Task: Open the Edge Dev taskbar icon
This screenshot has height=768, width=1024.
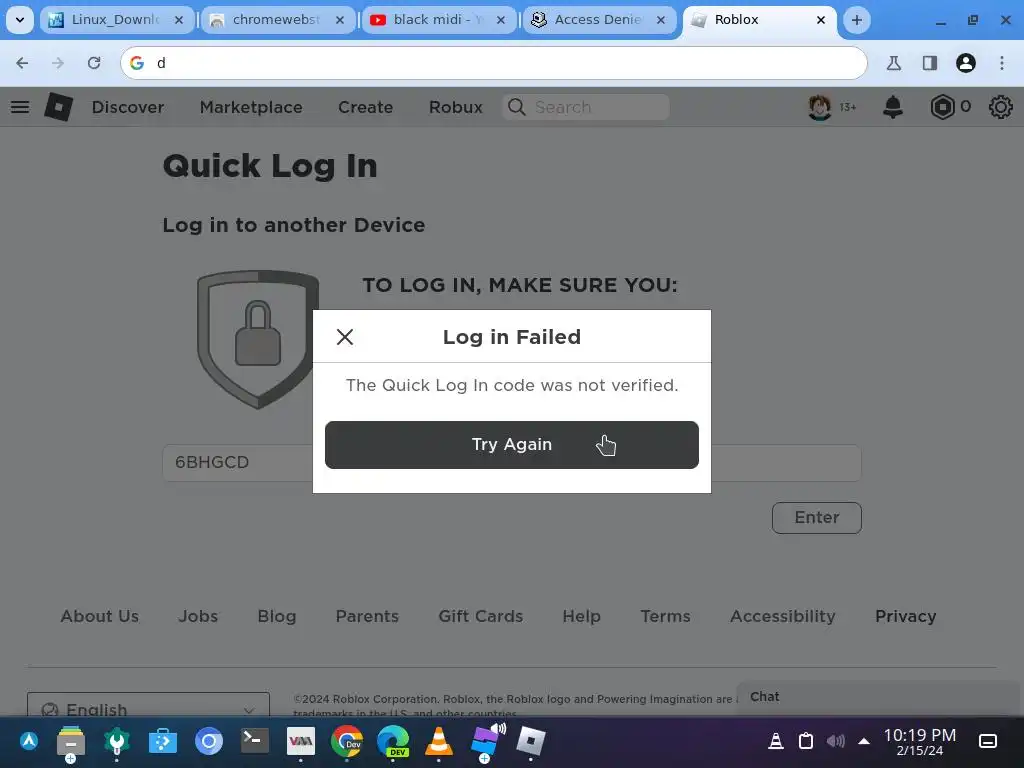Action: tap(393, 742)
